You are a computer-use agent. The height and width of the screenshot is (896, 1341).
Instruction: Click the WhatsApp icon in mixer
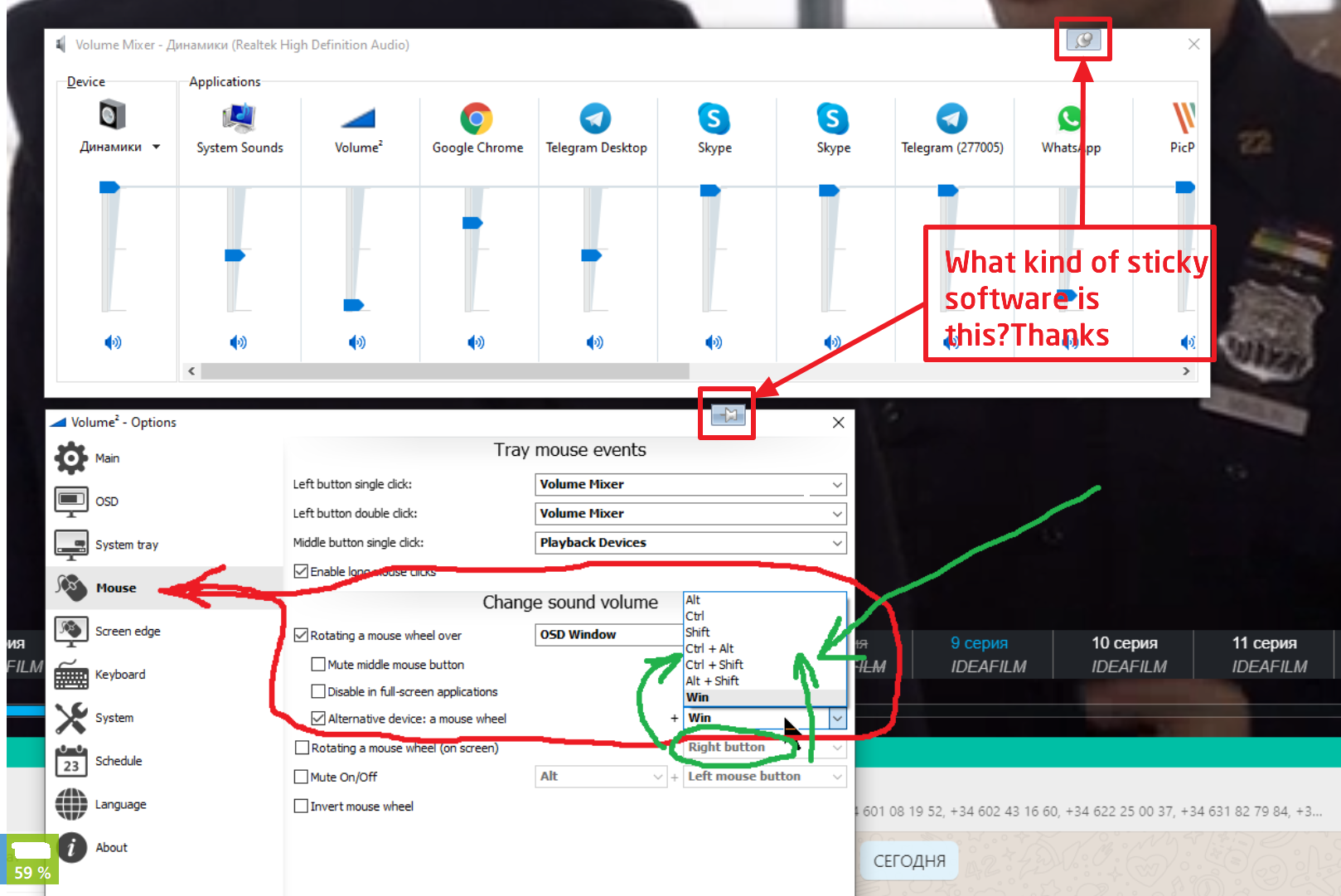click(1069, 119)
